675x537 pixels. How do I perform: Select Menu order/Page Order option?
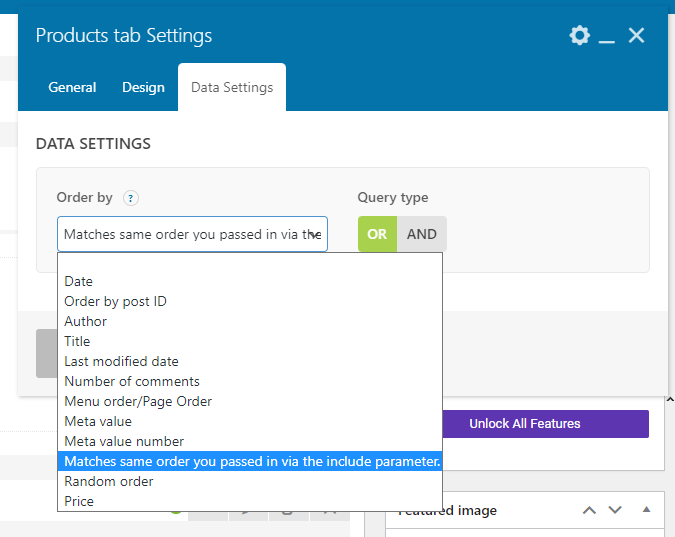138,401
